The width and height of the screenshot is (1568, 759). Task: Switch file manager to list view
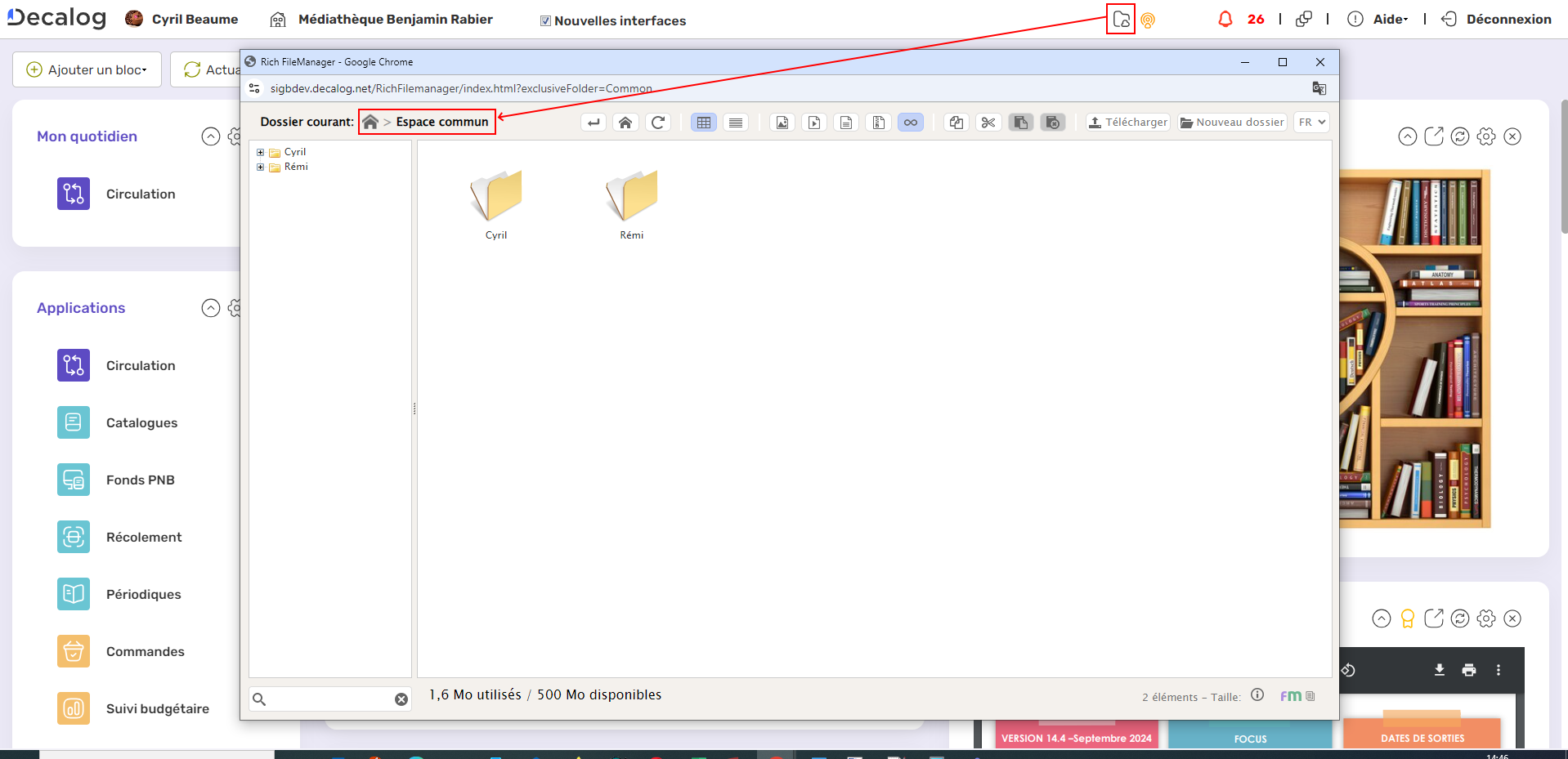coord(736,123)
